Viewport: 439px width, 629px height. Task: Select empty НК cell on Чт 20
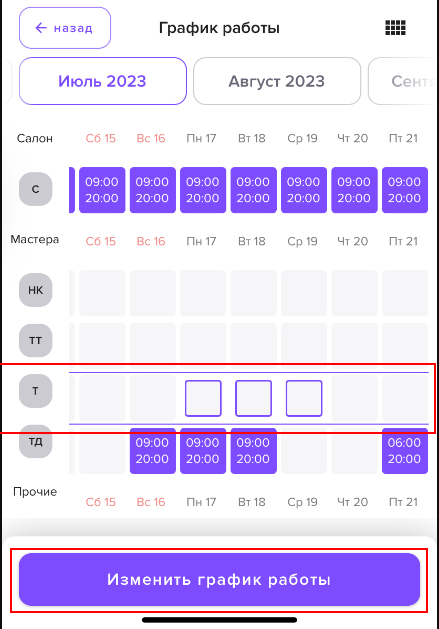click(354, 293)
